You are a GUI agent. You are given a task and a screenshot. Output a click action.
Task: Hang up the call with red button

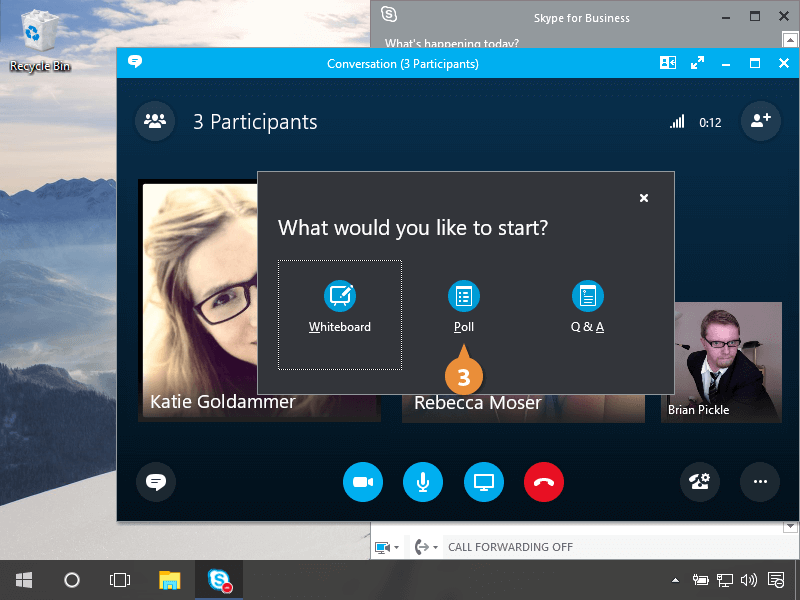point(544,482)
